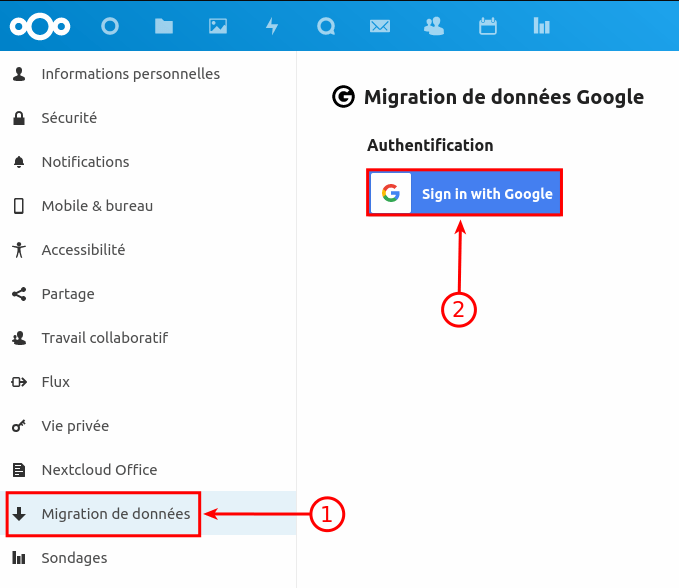Click the padlock icon beside Sécurité
Viewport: 679px width, 588px height.
coord(19,118)
